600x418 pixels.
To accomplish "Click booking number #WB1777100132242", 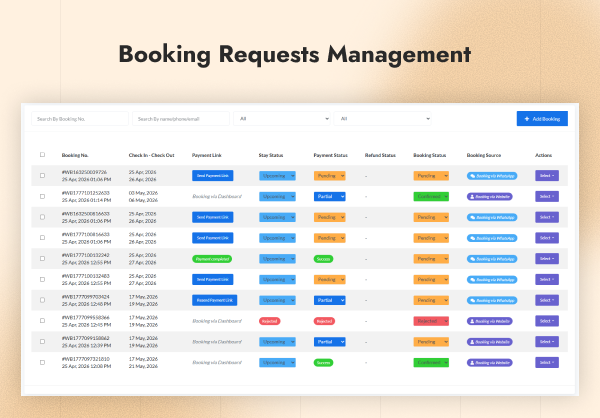I will pyautogui.click(x=86, y=255).
